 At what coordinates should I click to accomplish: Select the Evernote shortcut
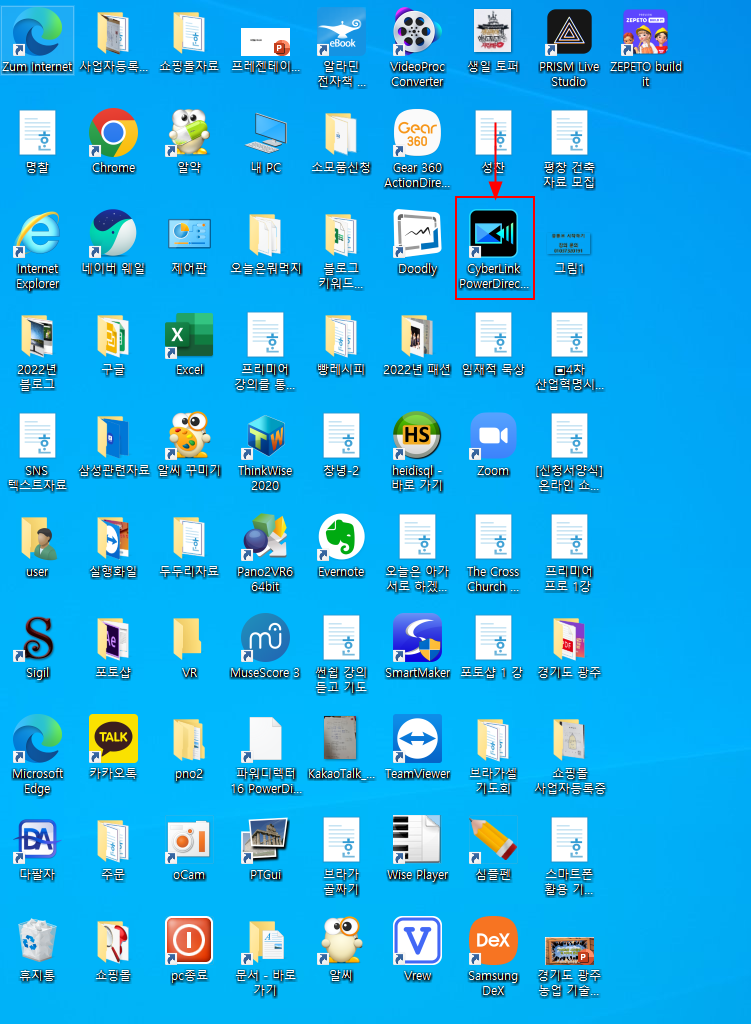(341, 537)
